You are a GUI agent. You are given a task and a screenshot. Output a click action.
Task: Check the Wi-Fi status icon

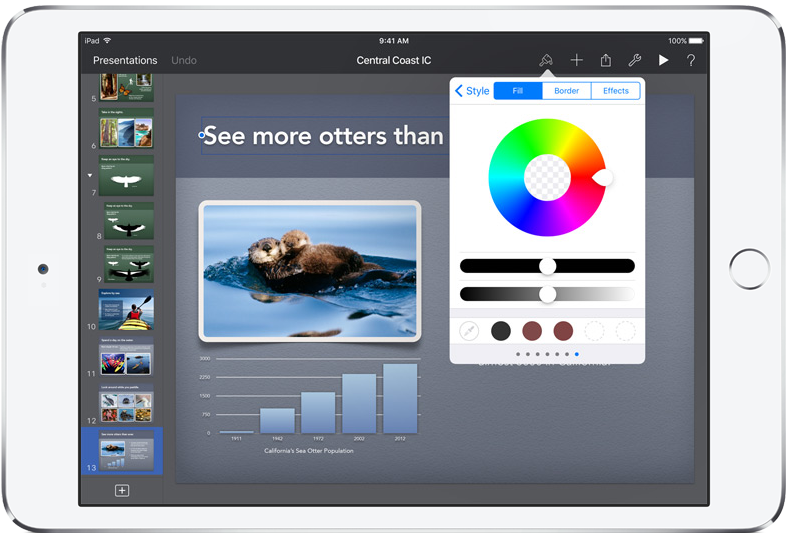click(x=107, y=41)
